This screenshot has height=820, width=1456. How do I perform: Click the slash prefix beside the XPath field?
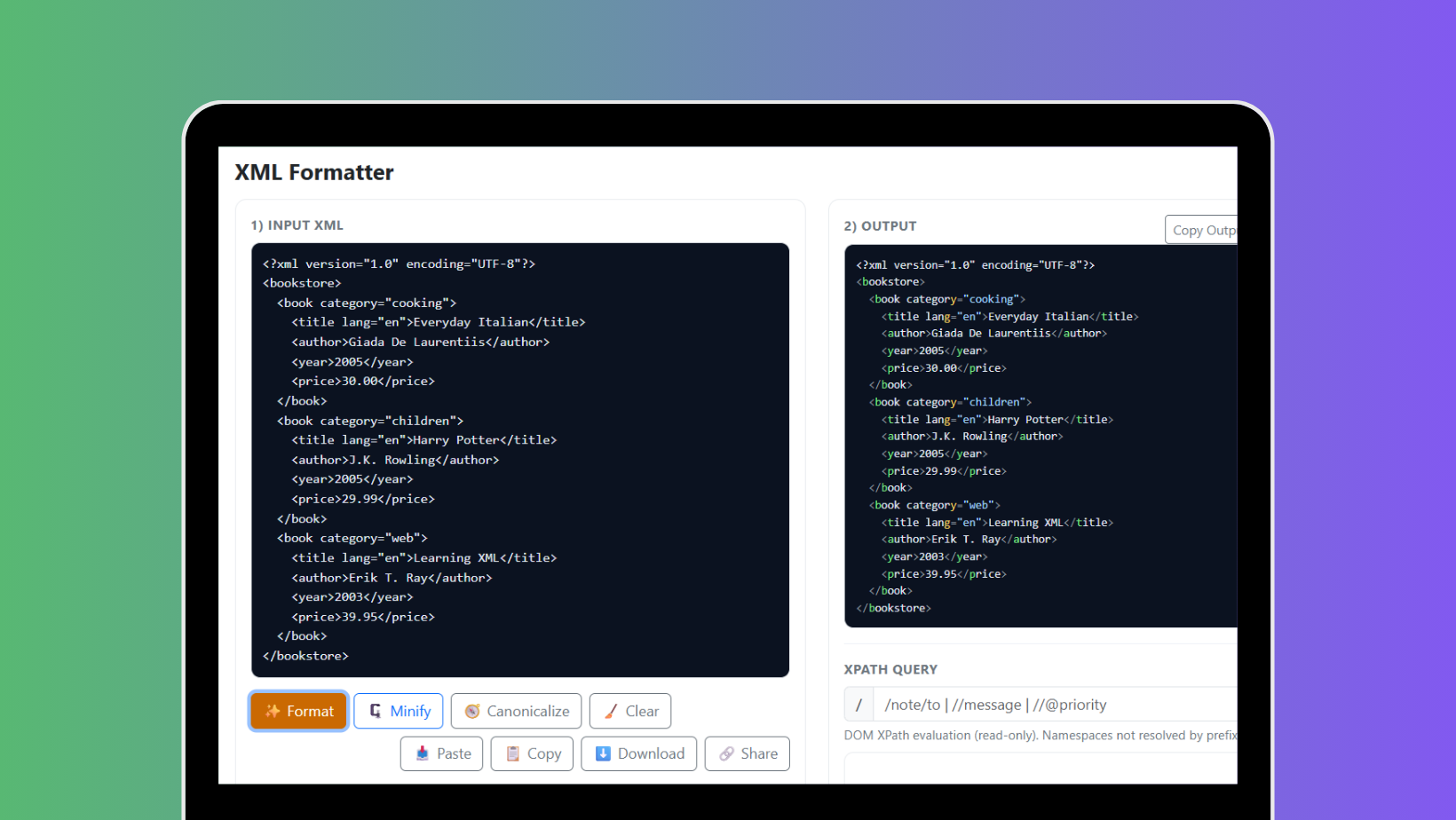859,704
